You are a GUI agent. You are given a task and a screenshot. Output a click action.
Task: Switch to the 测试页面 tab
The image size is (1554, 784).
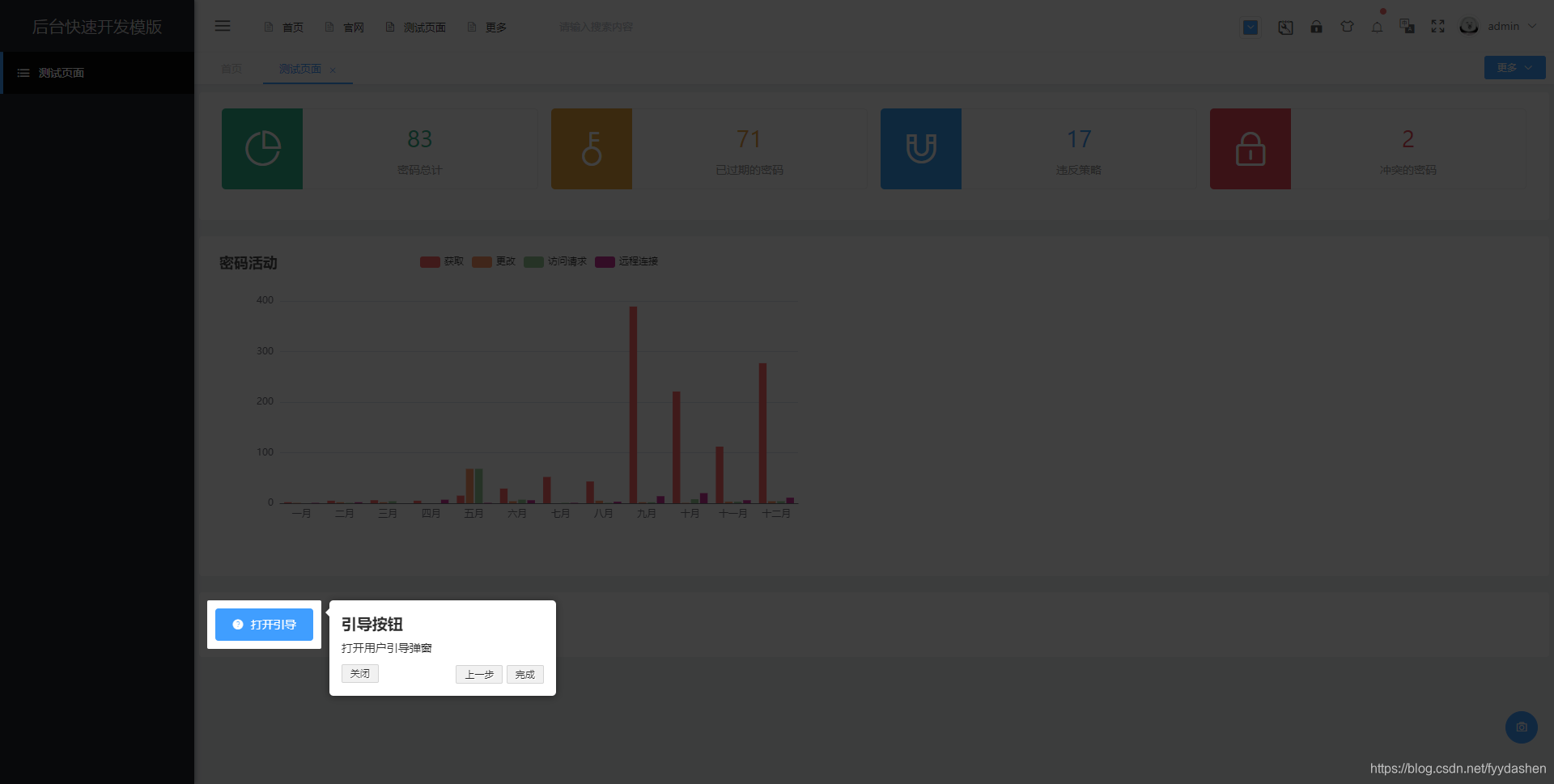click(300, 70)
